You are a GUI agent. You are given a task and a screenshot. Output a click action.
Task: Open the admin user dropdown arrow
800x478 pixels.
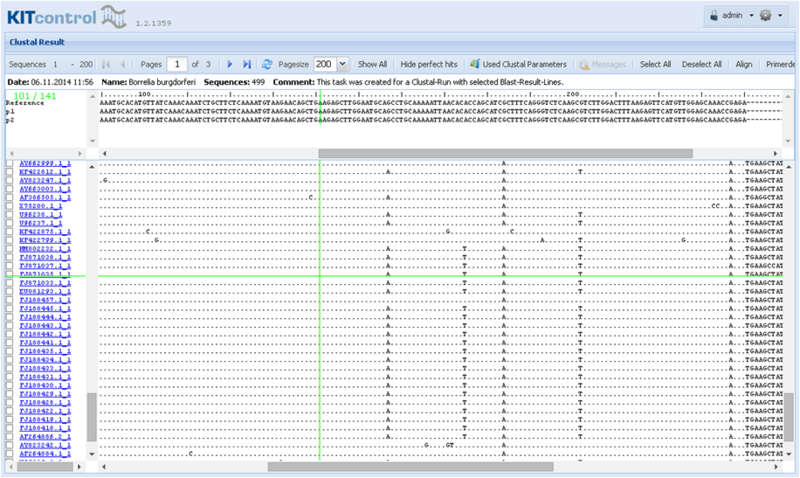[751, 16]
